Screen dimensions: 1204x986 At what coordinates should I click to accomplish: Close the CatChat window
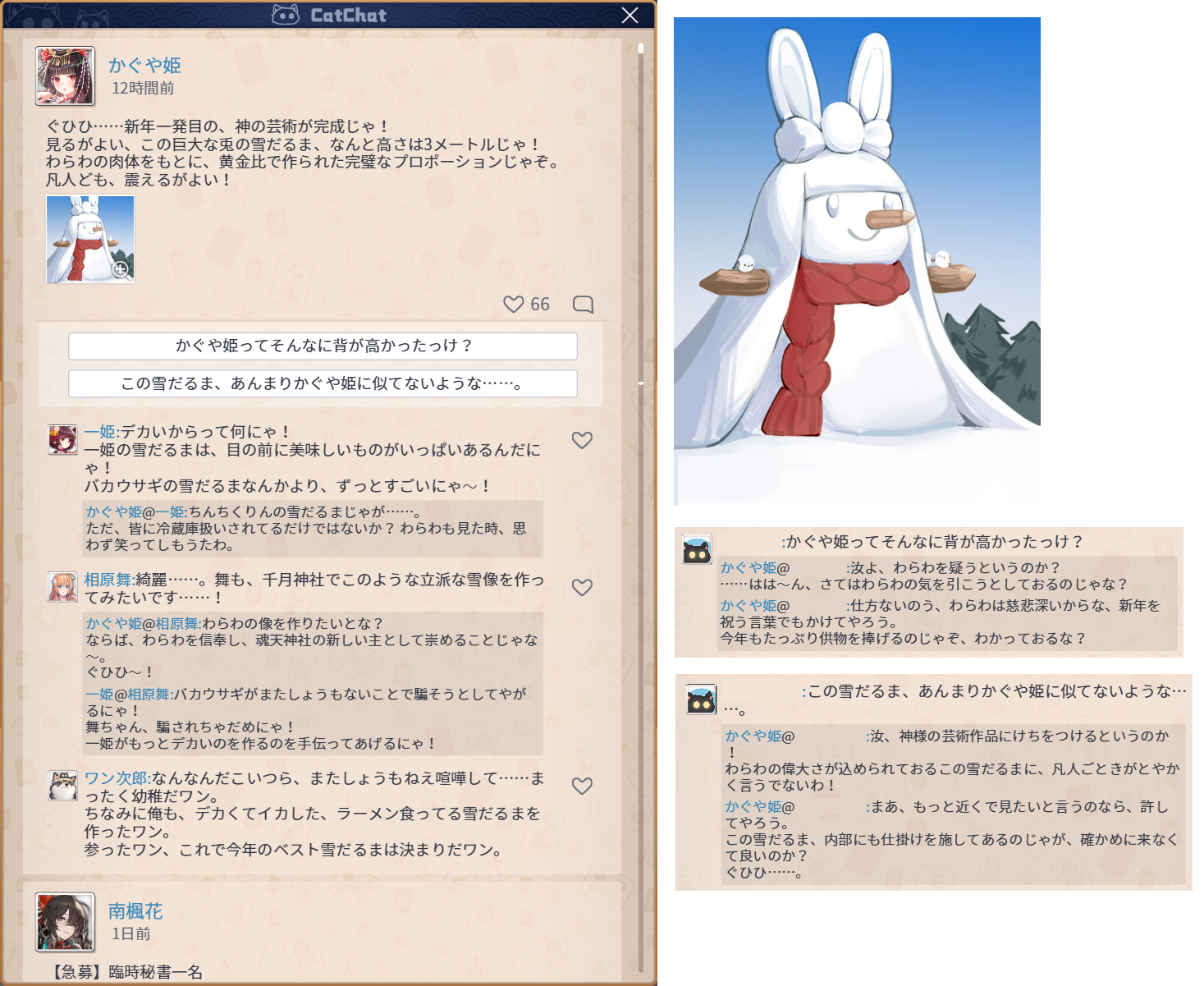click(629, 16)
